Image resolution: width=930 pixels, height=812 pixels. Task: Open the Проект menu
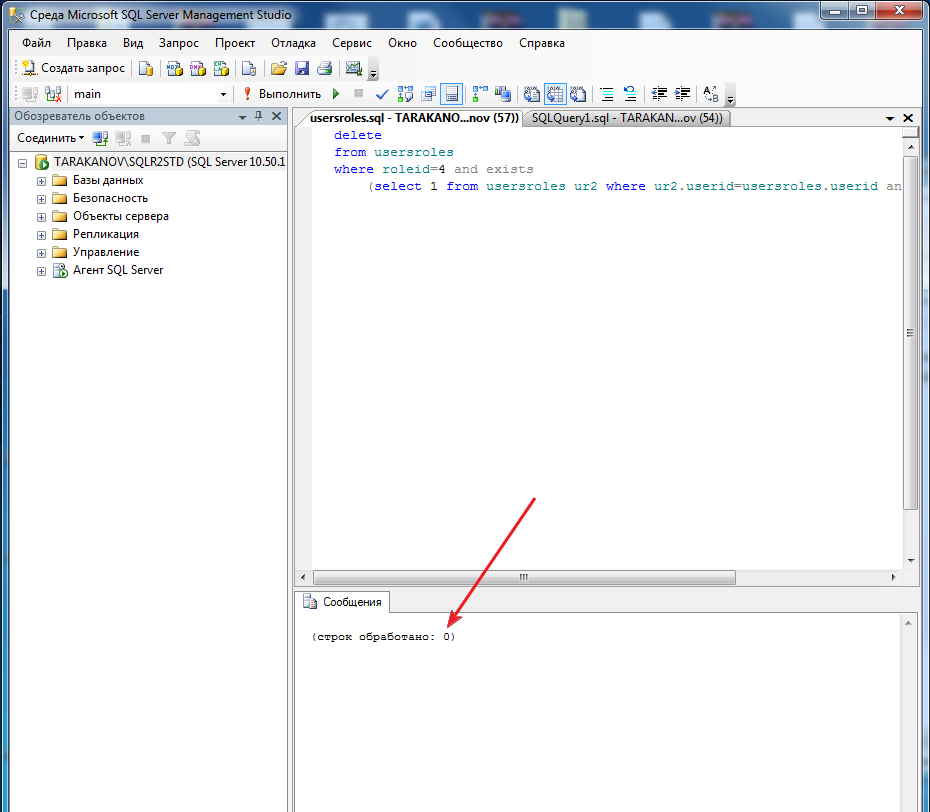(235, 43)
